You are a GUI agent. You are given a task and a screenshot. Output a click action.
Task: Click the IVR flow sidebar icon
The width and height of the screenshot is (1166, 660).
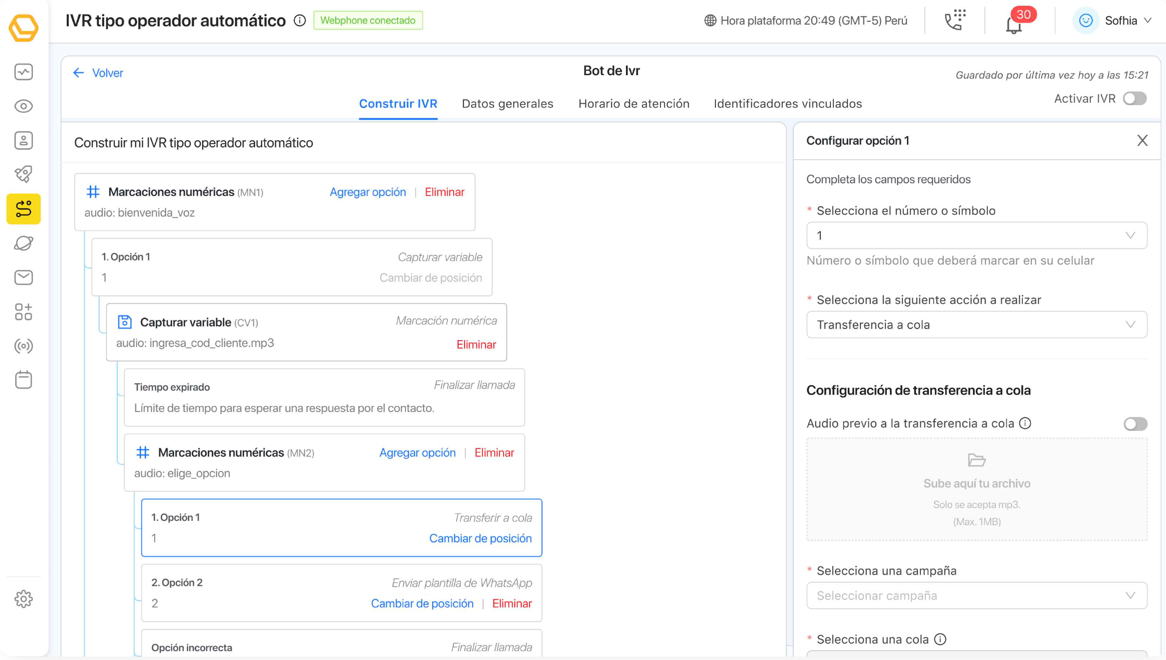click(x=24, y=208)
